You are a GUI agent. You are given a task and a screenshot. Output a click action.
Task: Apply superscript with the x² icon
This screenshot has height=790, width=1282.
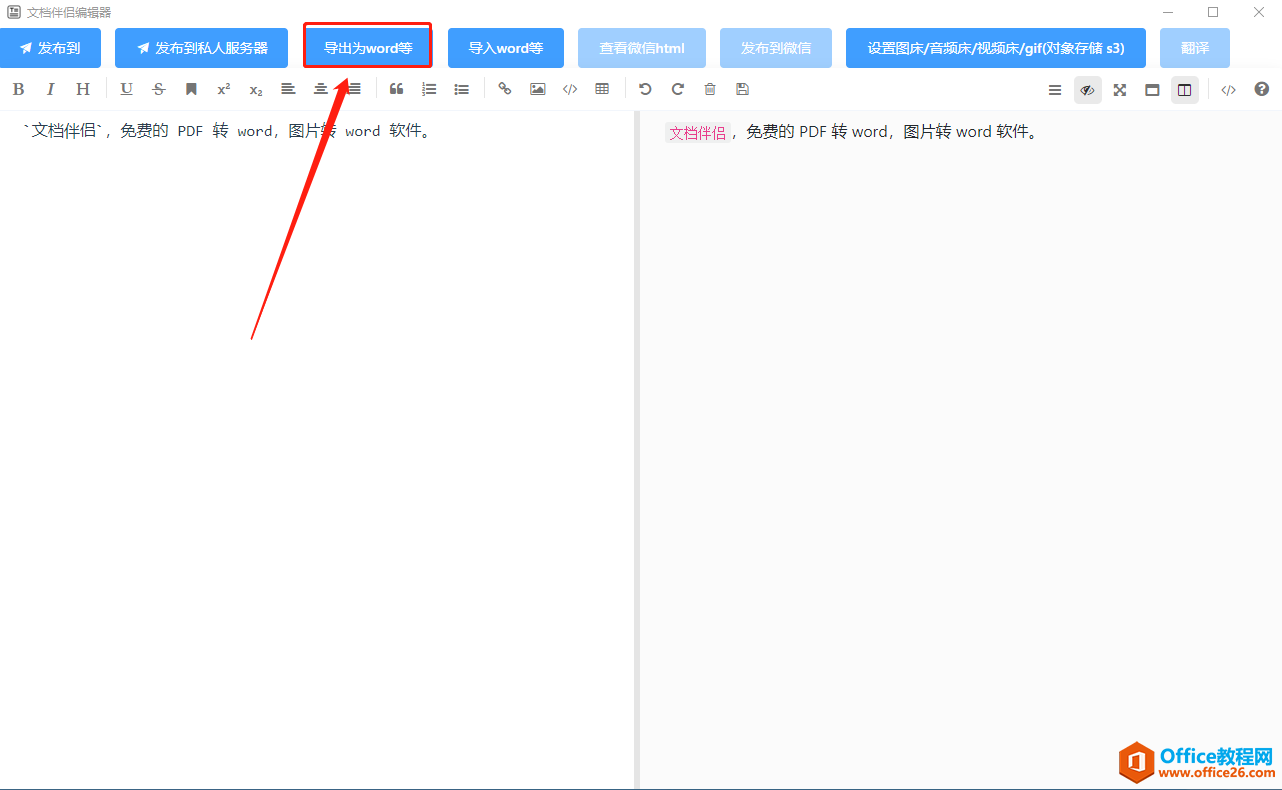223,89
